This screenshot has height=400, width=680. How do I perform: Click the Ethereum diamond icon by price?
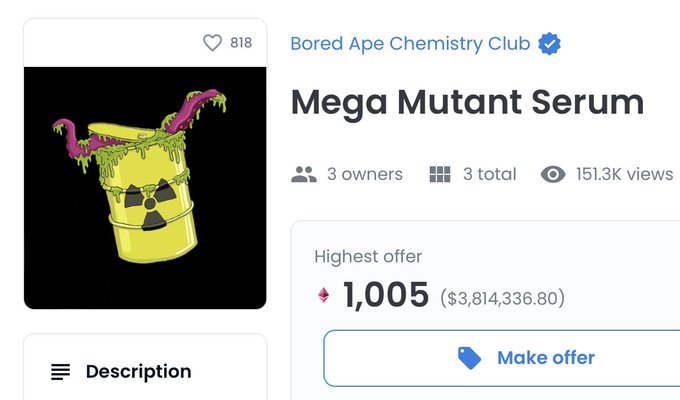click(x=324, y=295)
